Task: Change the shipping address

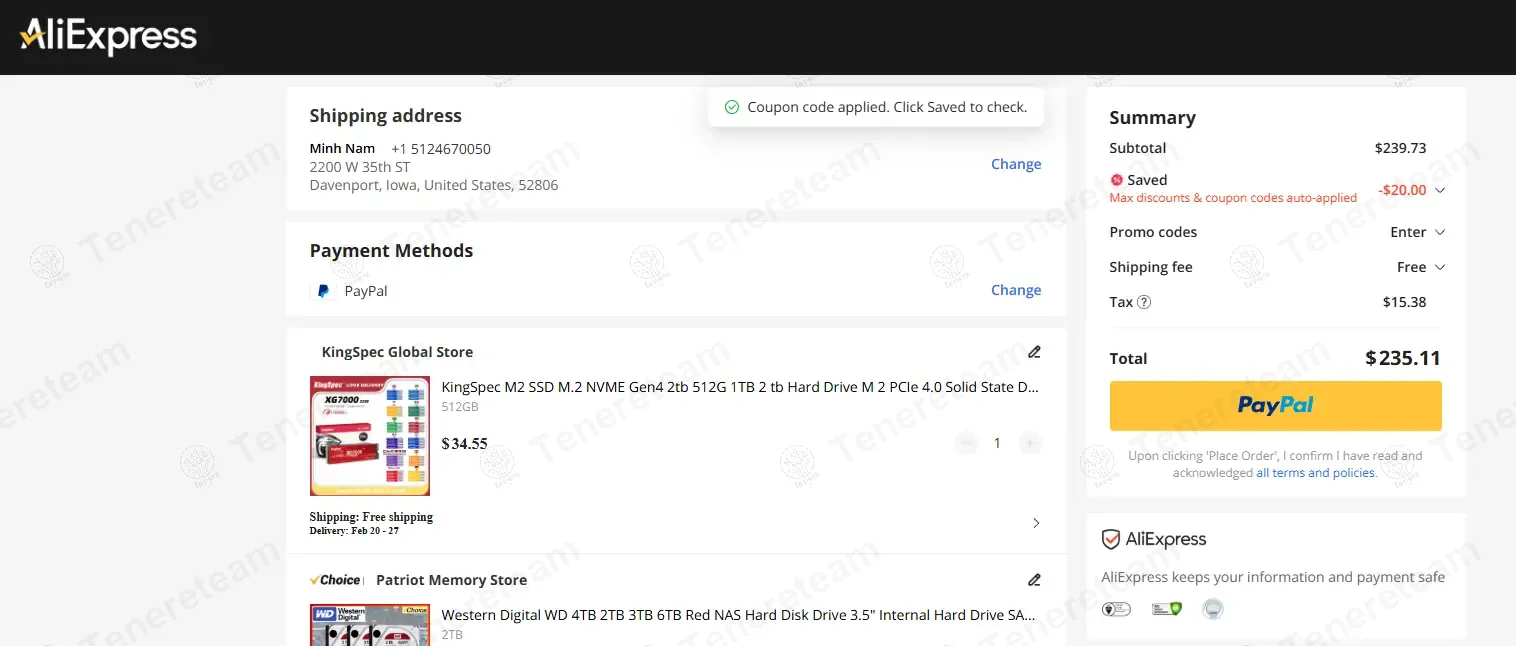Action: coord(1016,164)
